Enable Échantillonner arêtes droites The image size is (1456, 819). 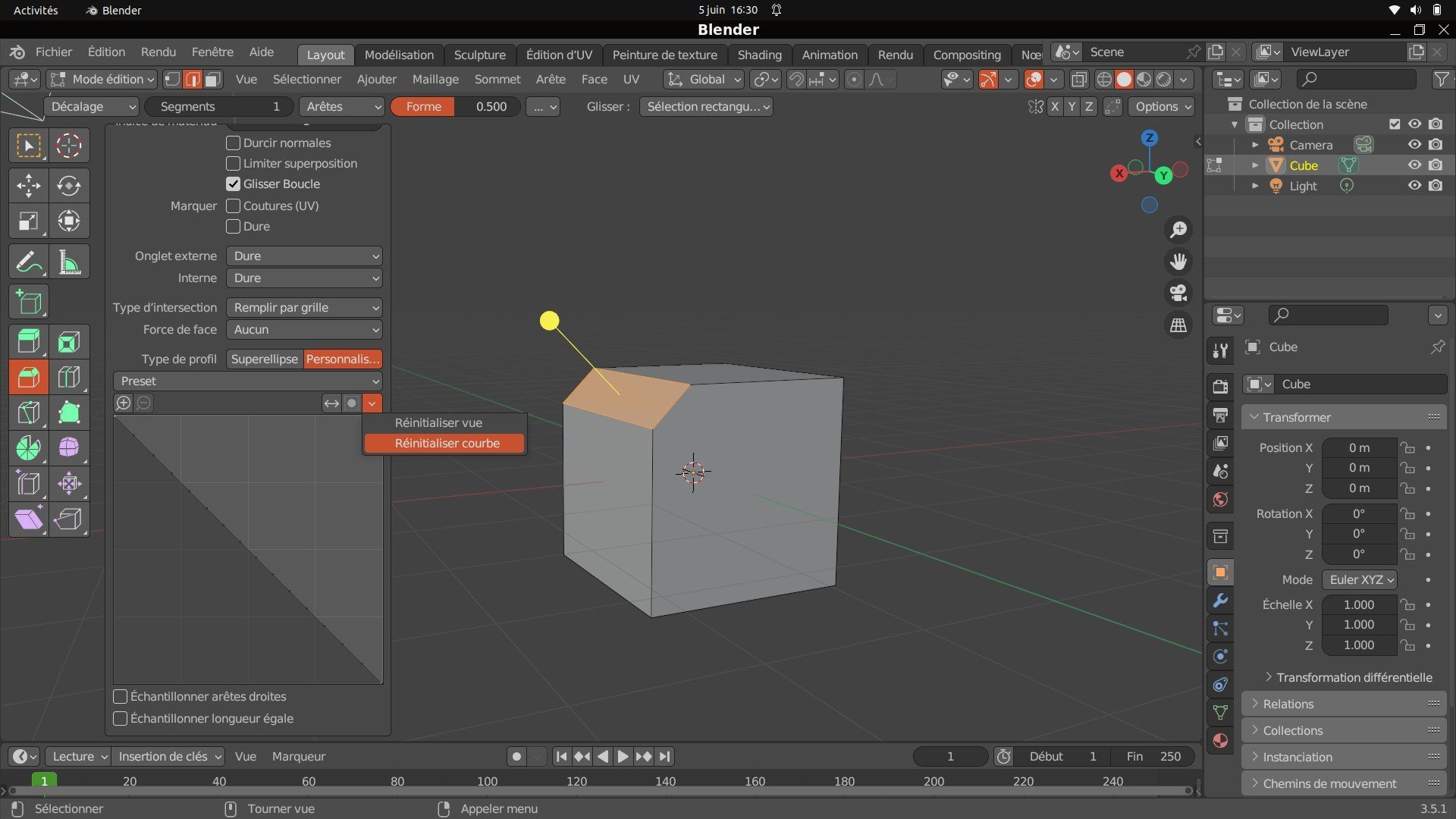pos(120,696)
